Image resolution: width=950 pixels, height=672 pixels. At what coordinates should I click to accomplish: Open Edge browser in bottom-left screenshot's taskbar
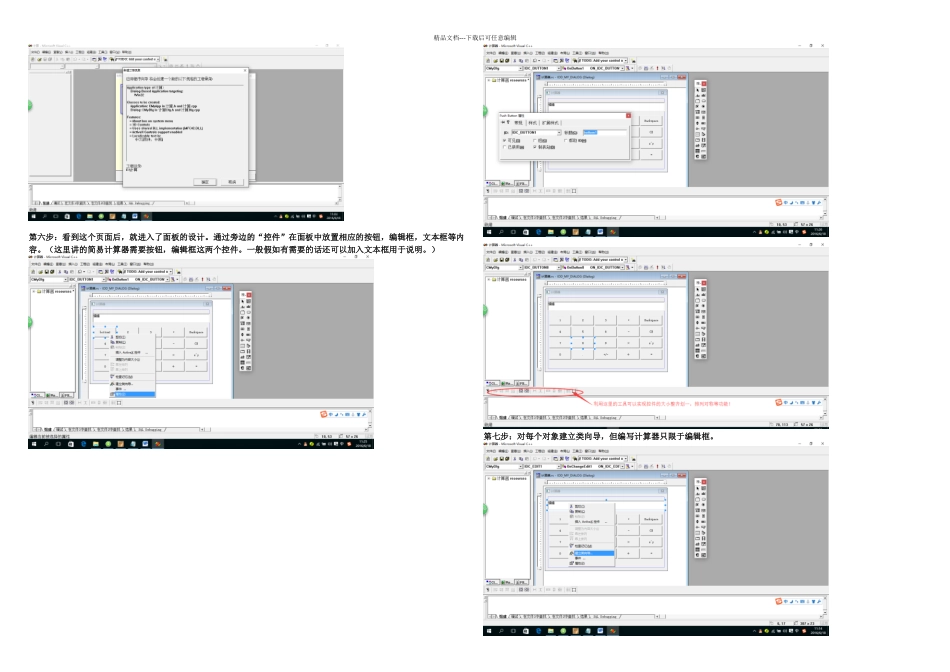[83, 444]
